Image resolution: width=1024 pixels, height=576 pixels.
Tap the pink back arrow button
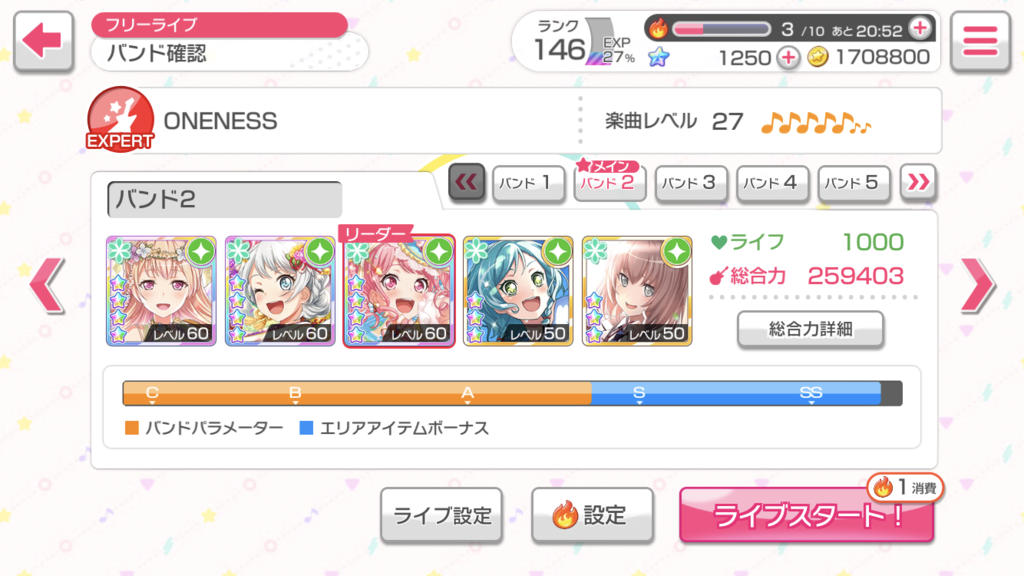click(x=43, y=40)
